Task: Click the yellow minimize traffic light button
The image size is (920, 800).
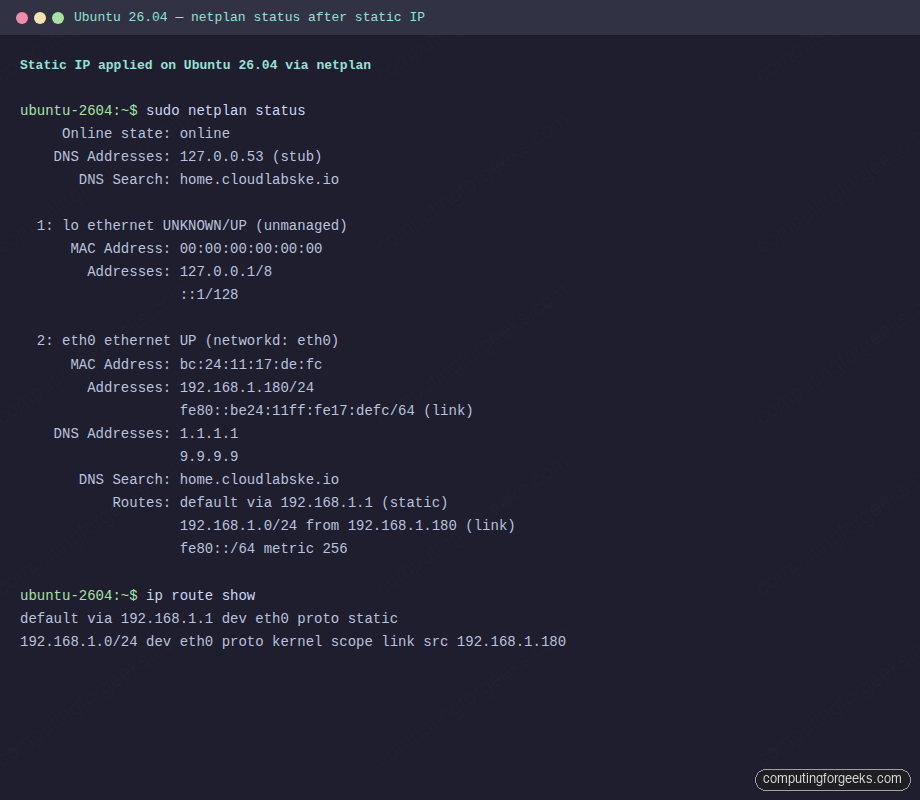Action: pyautogui.click(x=39, y=17)
